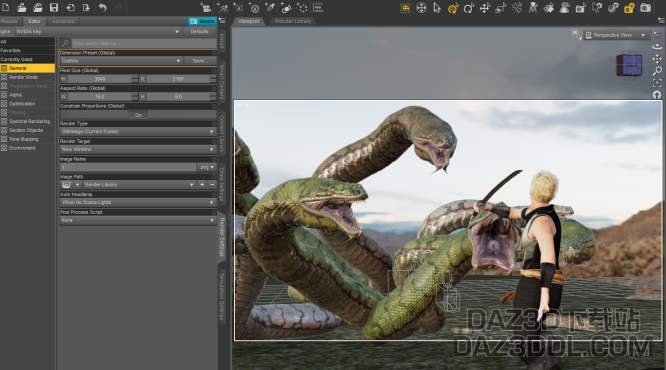This screenshot has height=370, width=666.
Task: Select the Scale tool
Action: (501, 8)
